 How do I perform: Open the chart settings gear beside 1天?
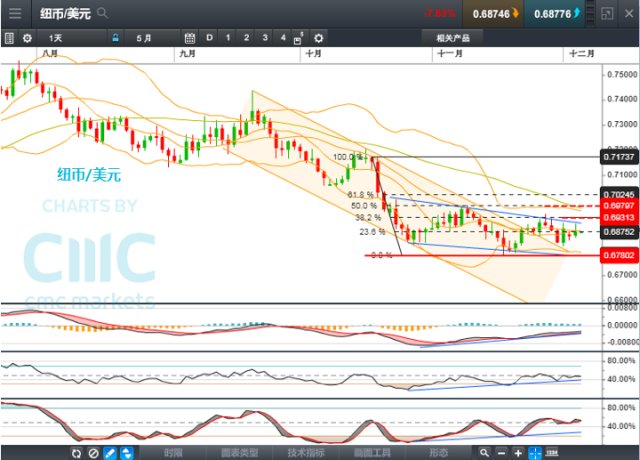point(27,38)
